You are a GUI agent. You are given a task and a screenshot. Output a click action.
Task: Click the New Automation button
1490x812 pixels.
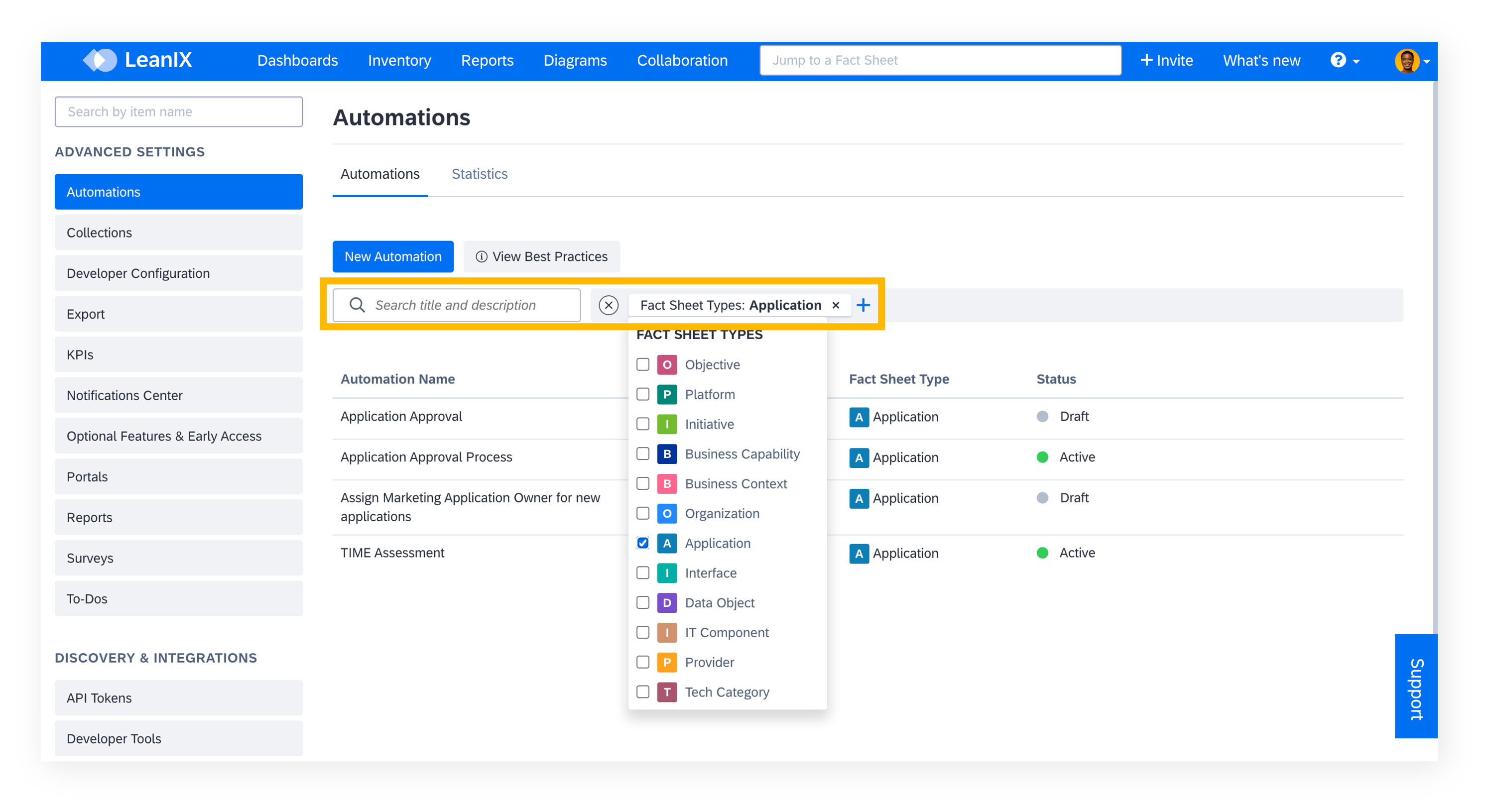pos(393,256)
